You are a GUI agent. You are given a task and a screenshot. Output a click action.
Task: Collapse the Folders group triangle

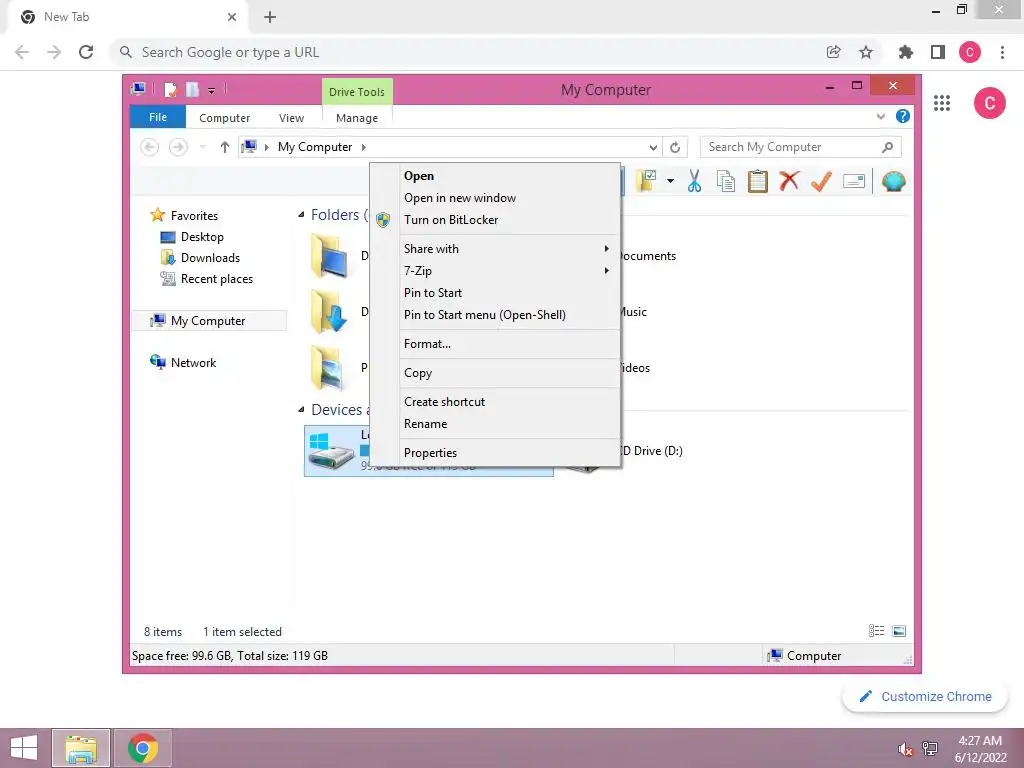point(301,215)
